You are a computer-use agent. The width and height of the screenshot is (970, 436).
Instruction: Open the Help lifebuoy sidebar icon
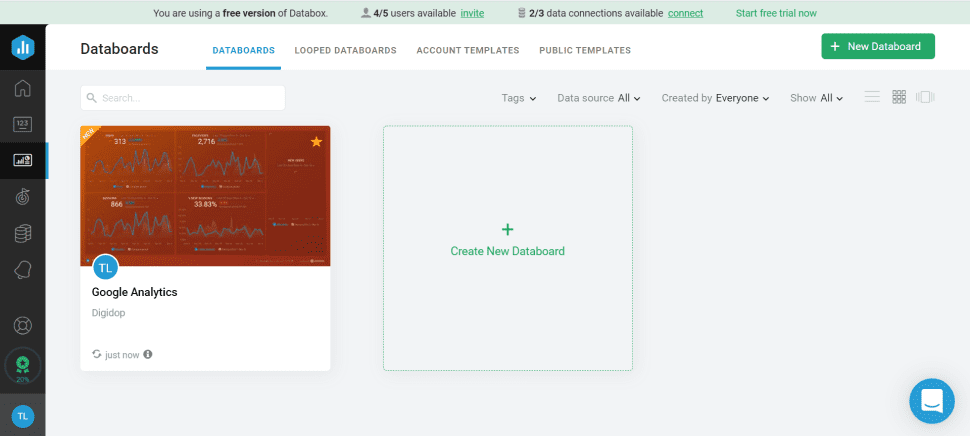(x=22, y=326)
